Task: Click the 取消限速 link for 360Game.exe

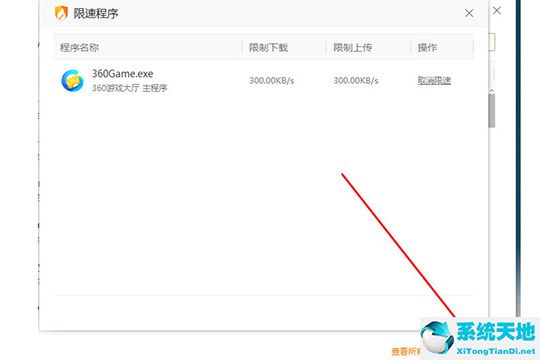Action: click(434, 81)
